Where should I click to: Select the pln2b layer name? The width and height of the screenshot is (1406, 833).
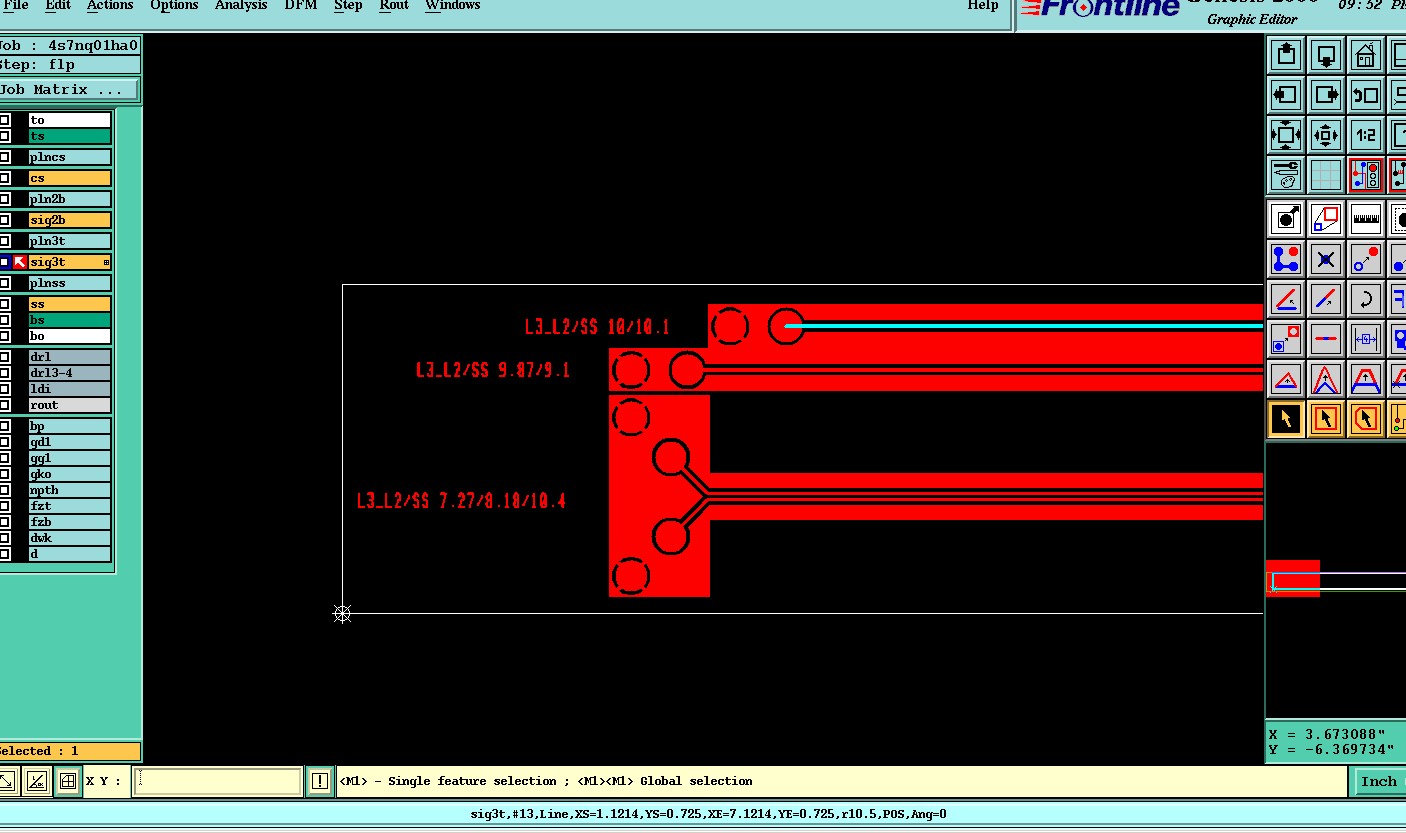(x=69, y=199)
